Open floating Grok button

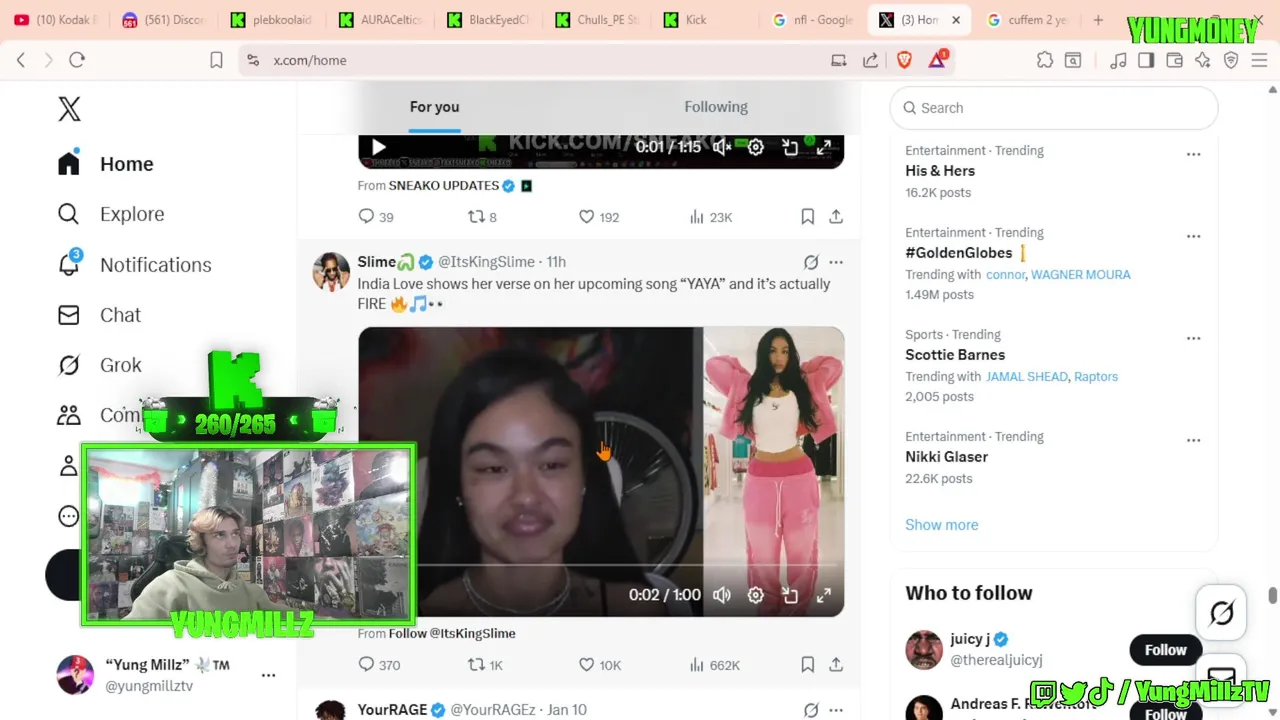1221,613
